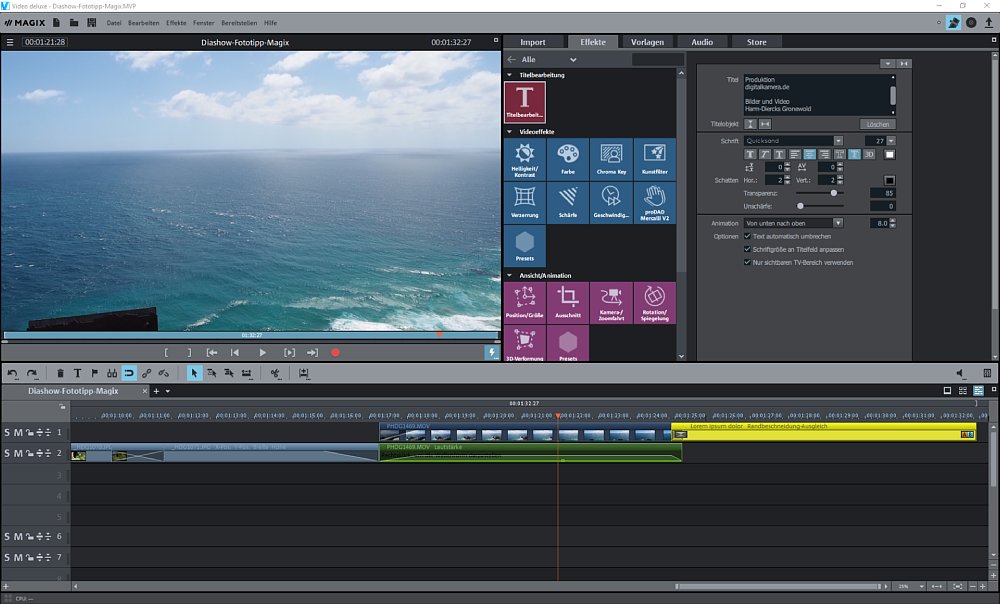Click the Titelbearbeitung title editor tile

pyautogui.click(x=525, y=102)
